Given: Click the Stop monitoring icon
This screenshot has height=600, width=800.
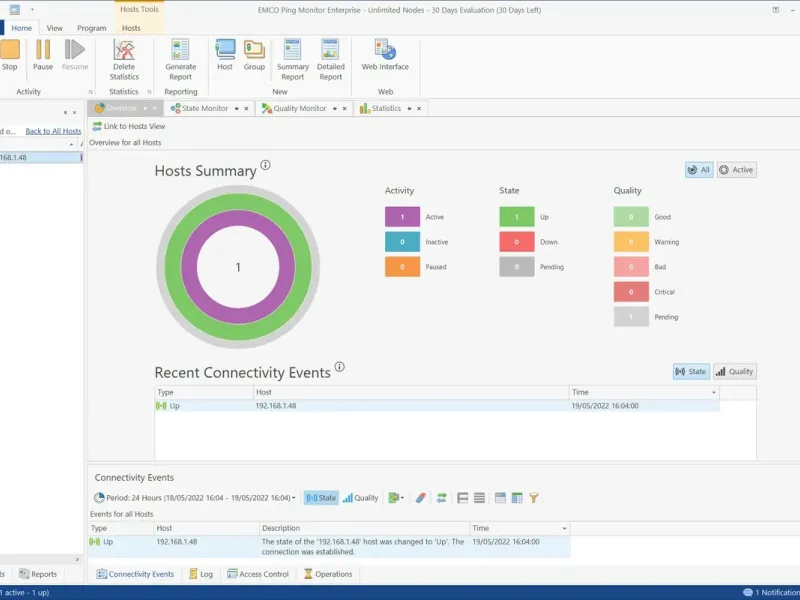Looking at the screenshot, I should [x=9, y=50].
